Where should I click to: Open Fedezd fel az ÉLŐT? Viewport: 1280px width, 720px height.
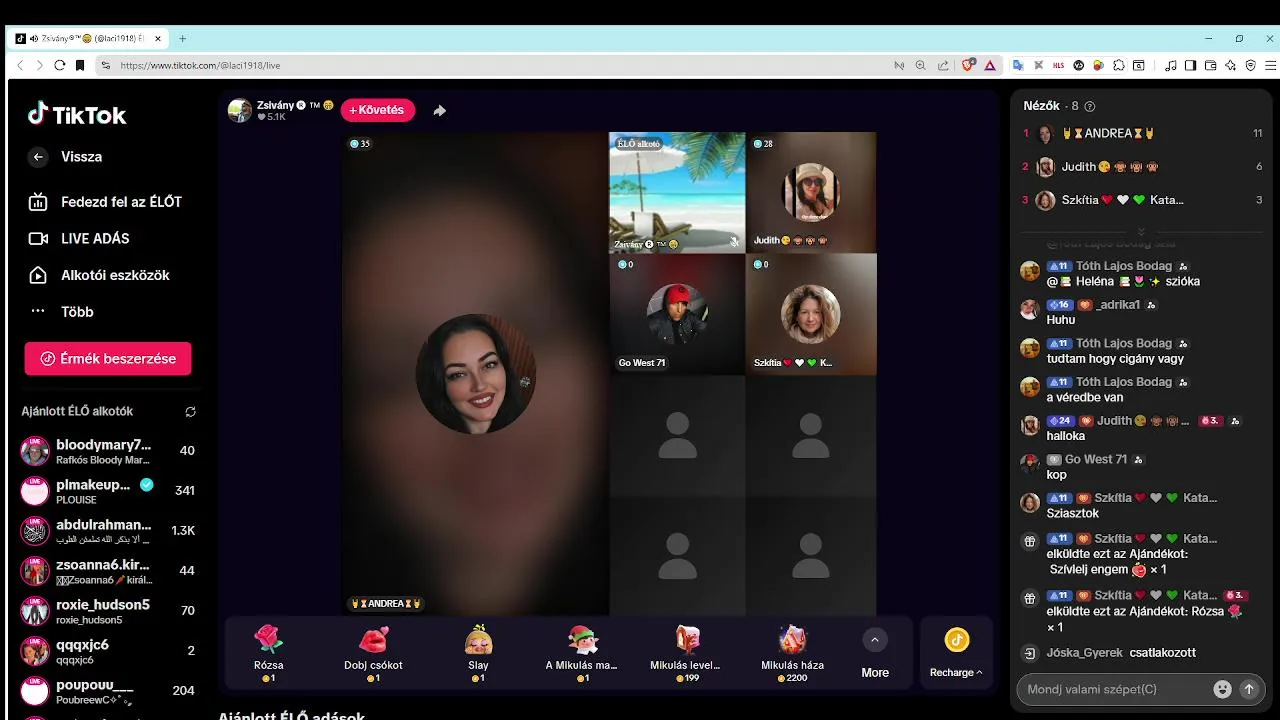click(105, 202)
